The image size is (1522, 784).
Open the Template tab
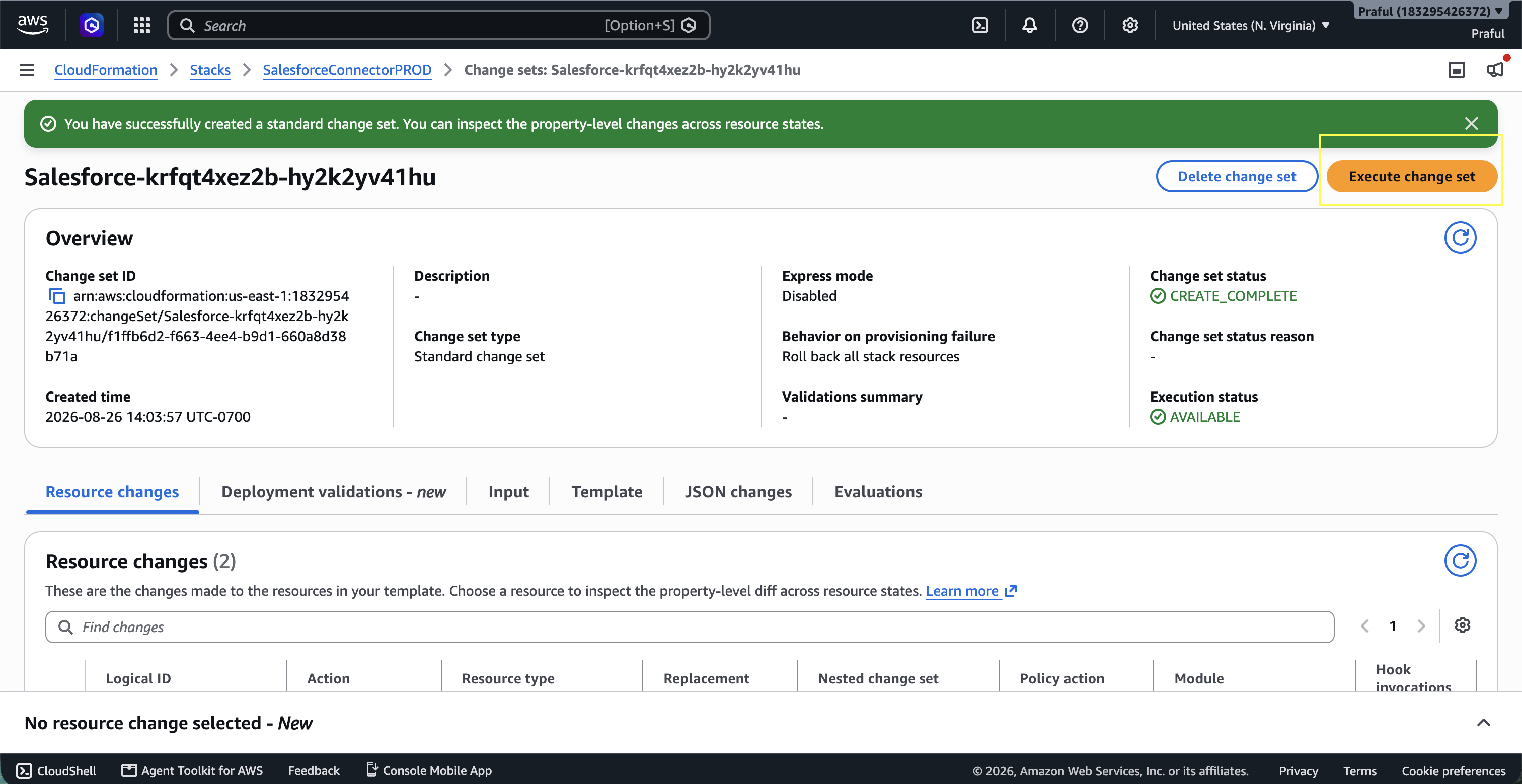click(607, 492)
